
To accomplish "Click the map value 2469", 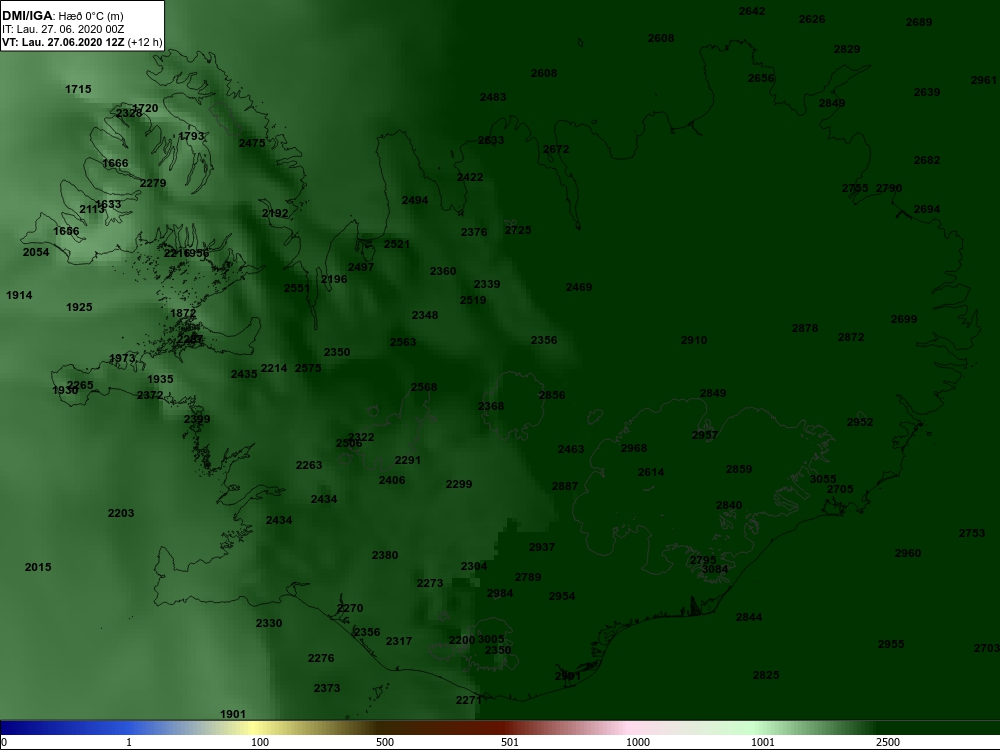I will point(579,288).
